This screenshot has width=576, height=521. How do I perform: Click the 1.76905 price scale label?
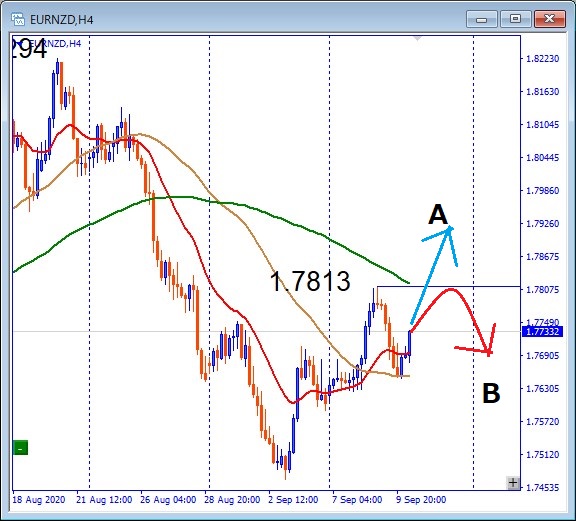pyautogui.click(x=543, y=356)
